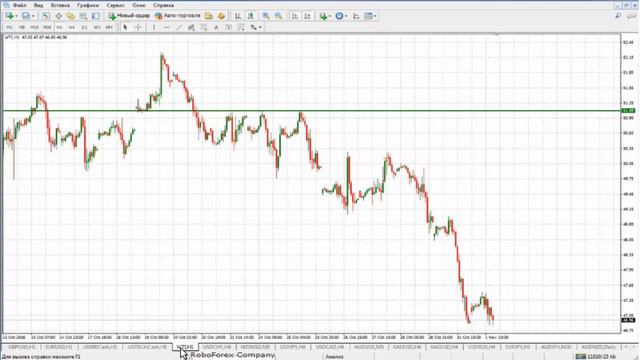Screen dimensions: 640x360
Task: Switch to the GBPUSD,H1 chart tab
Action: click(x=21, y=347)
